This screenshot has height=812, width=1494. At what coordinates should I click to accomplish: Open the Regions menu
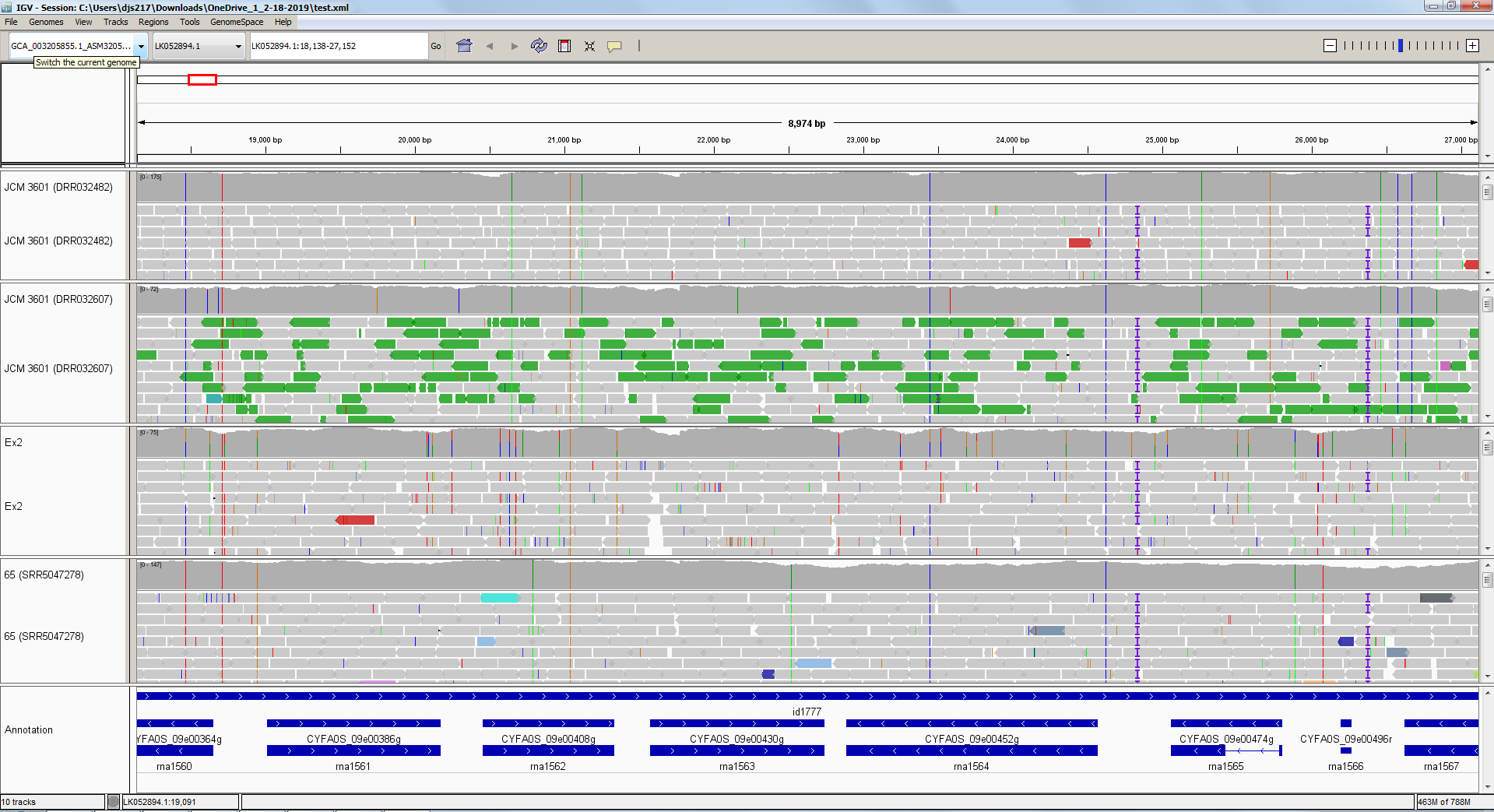153,22
